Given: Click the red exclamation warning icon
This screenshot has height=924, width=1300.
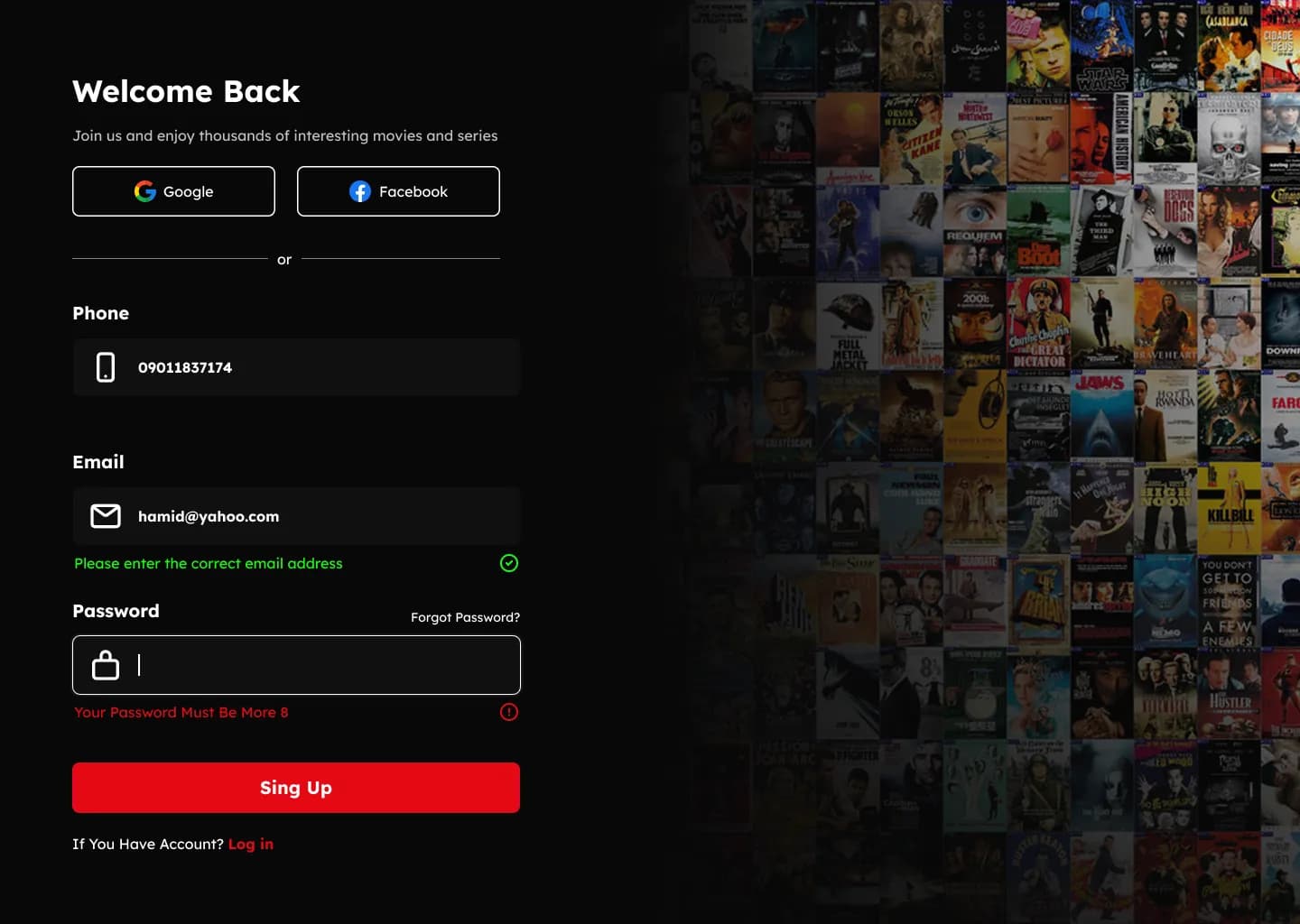Looking at the screenshot, I should tap(509, 712).
